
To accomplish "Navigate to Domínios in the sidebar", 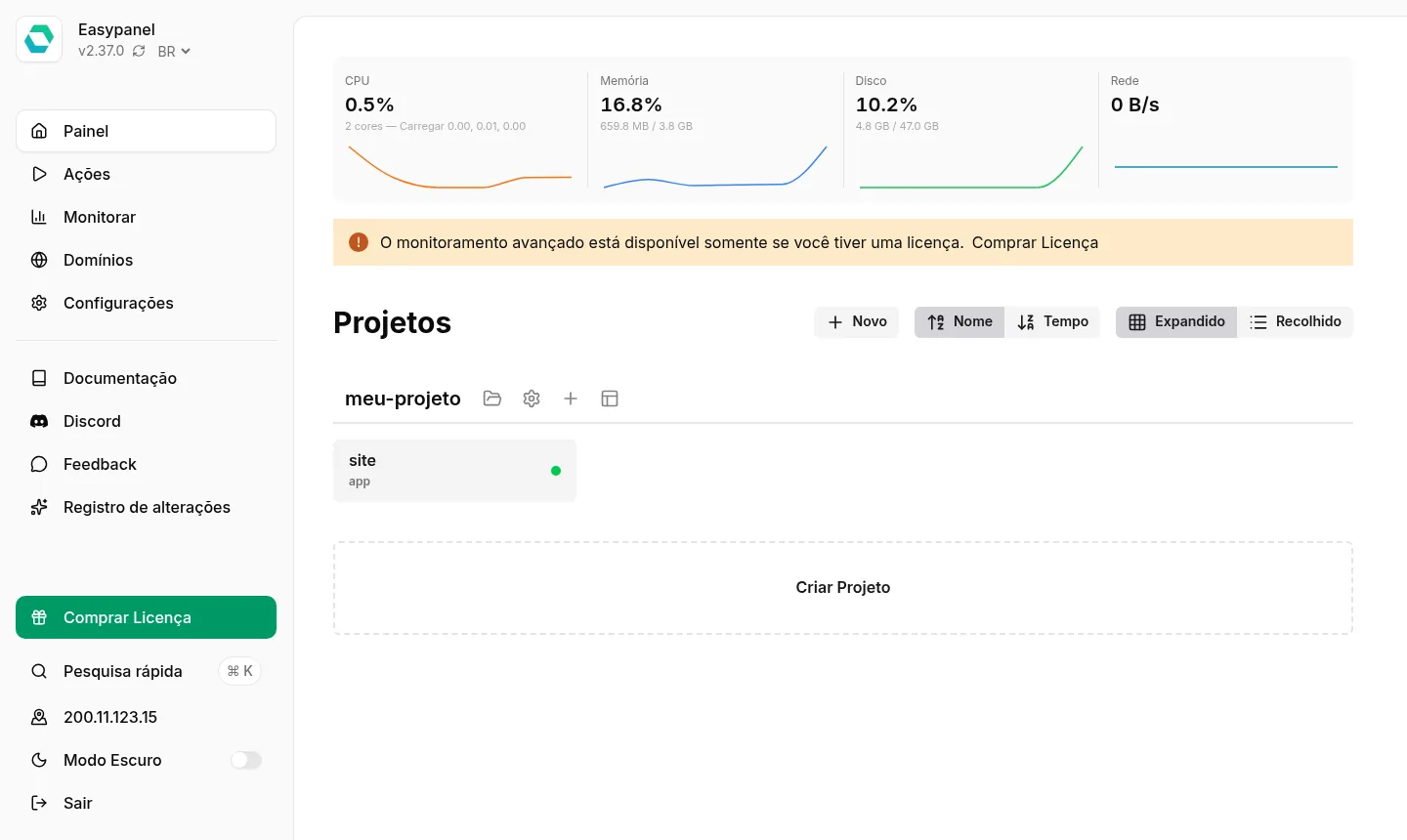I will point(146,260).
